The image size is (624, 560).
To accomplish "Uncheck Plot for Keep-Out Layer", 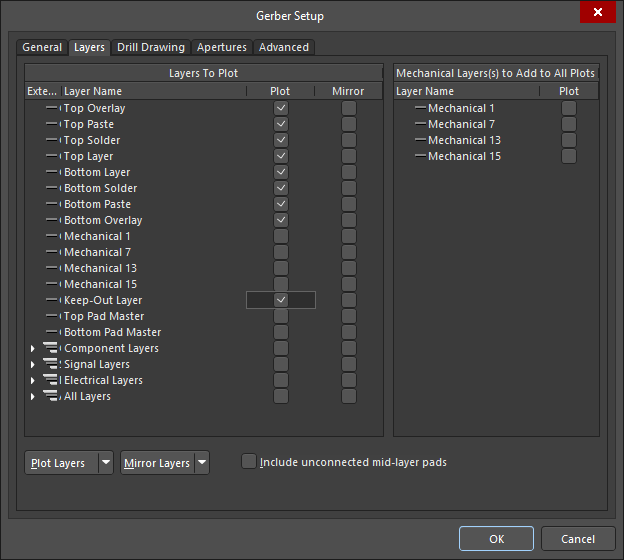I will (281, 300).
